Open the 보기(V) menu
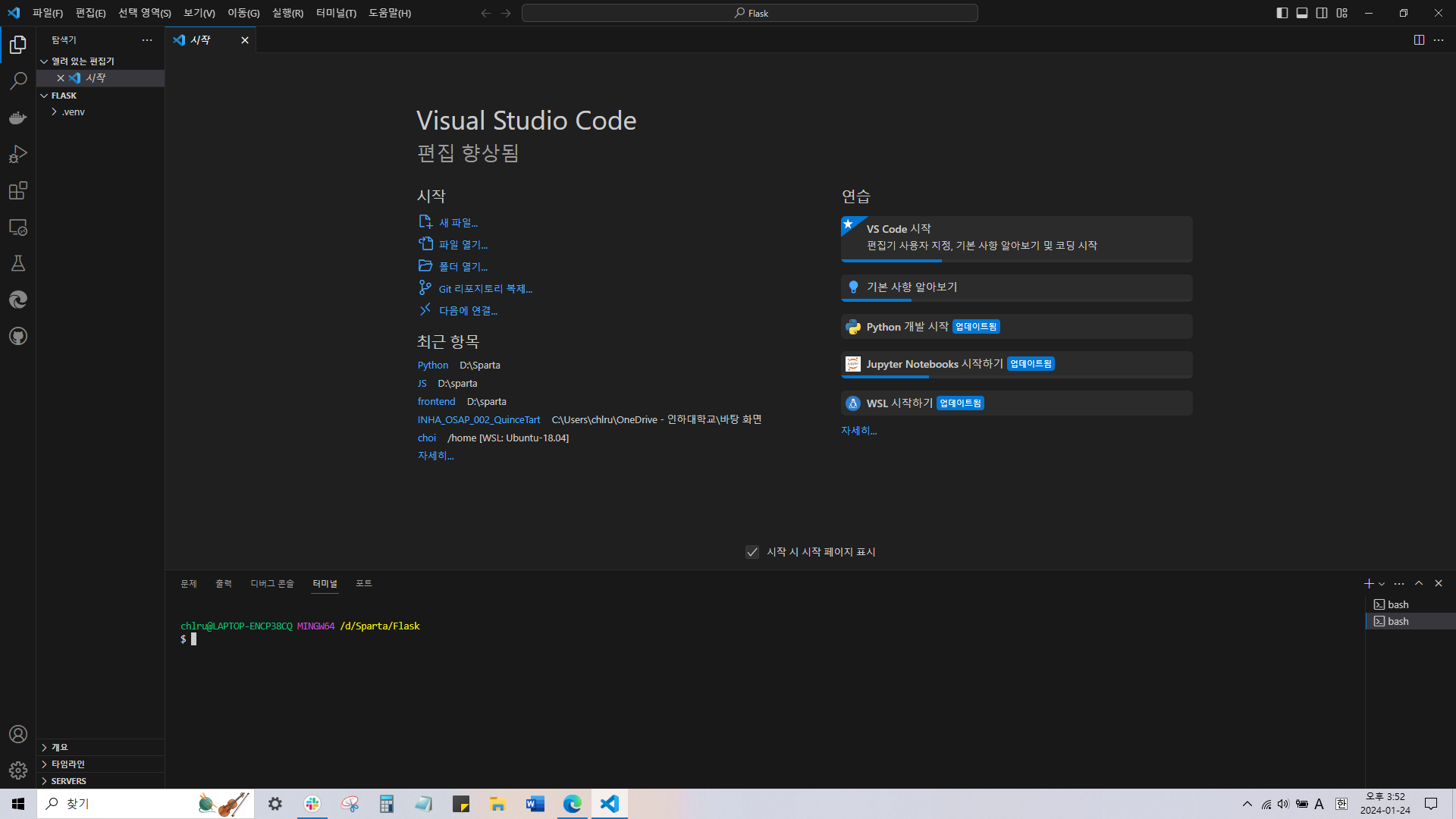The image size is (1456, 819). pos(199,13)
